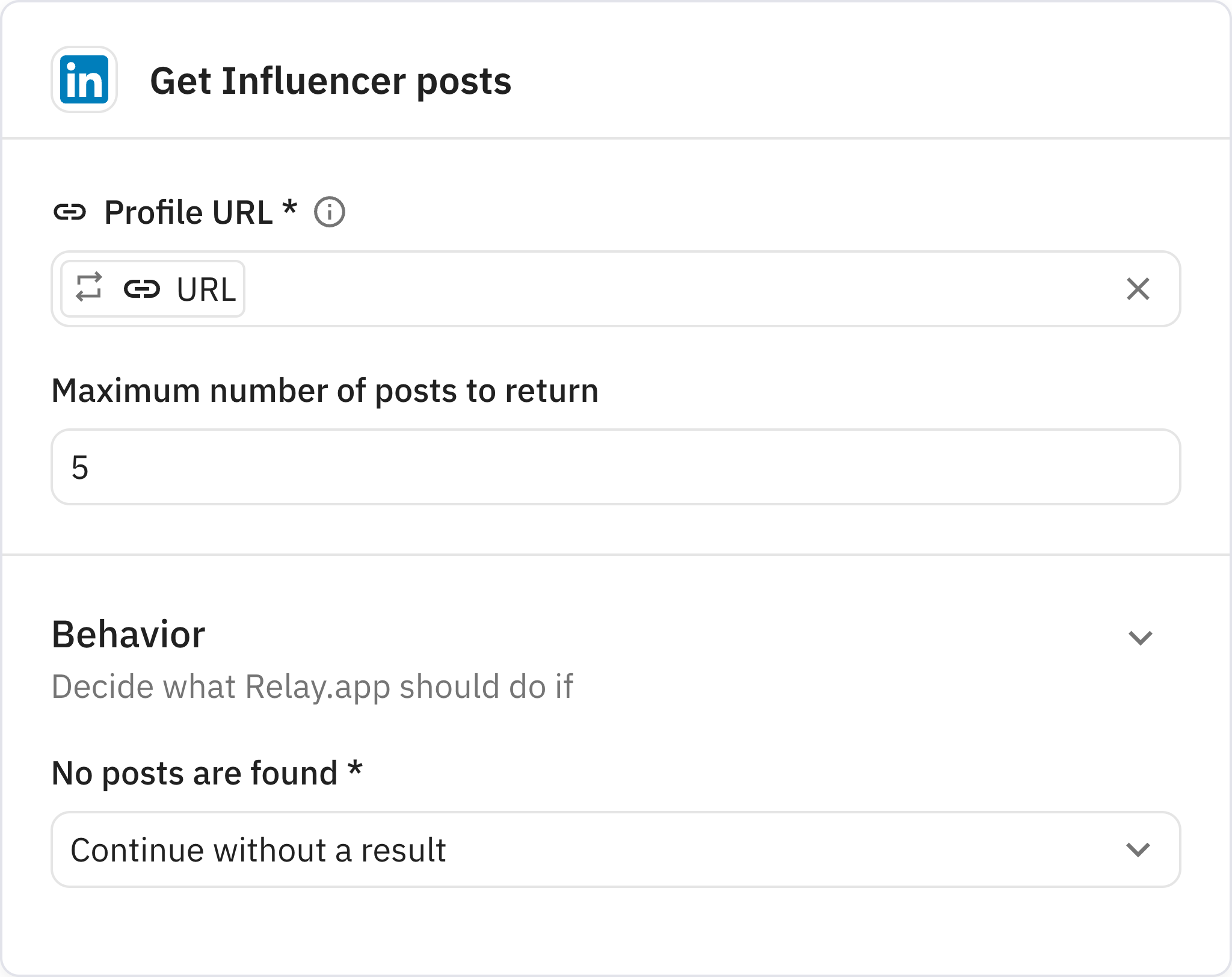This screenshot has width=1232, height=977.
Task: Click the loop icon in the URL chip
Action: coord(89,289)
